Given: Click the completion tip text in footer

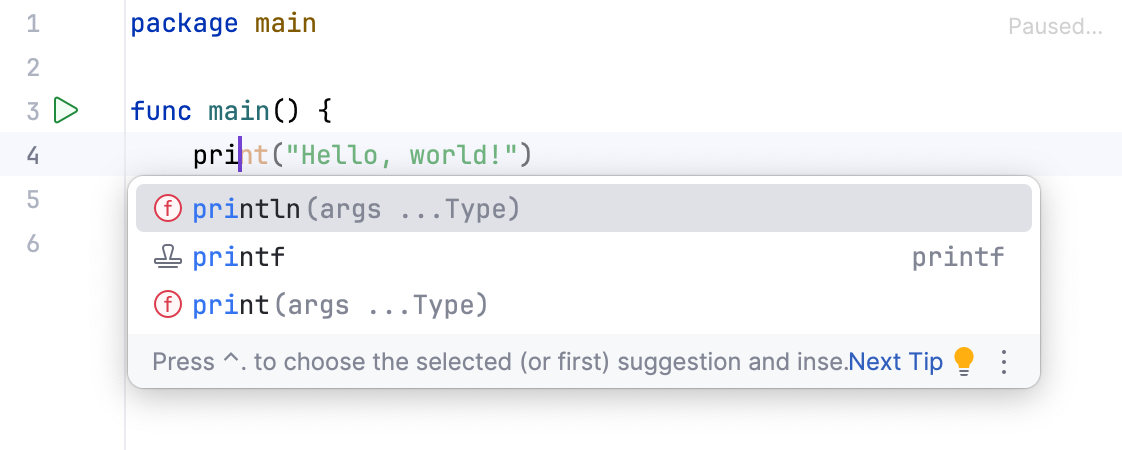Looking at the screenshot, I should tap(500, 362).
